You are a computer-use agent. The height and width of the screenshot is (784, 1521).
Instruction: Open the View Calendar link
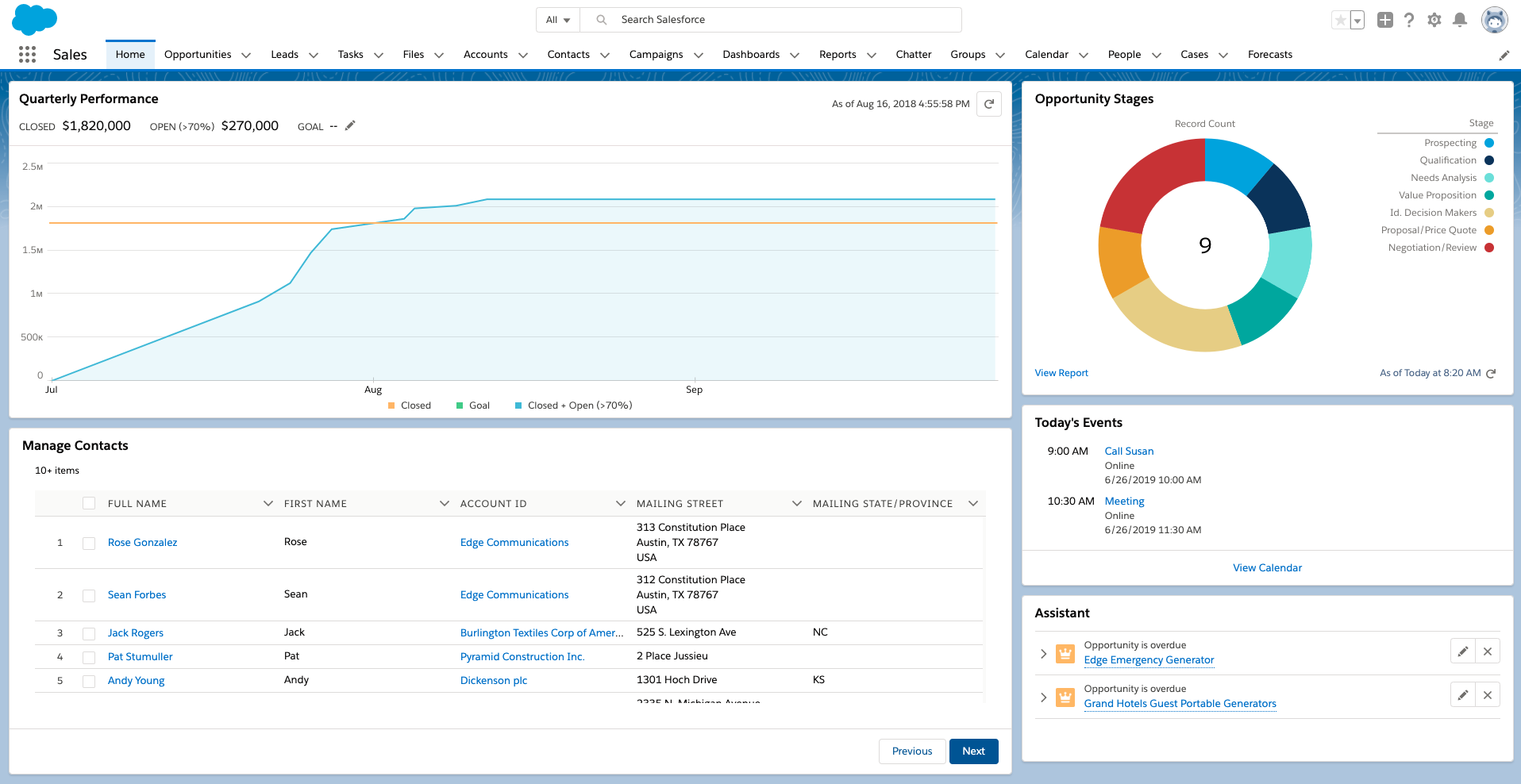click(x=1267, y=568)
